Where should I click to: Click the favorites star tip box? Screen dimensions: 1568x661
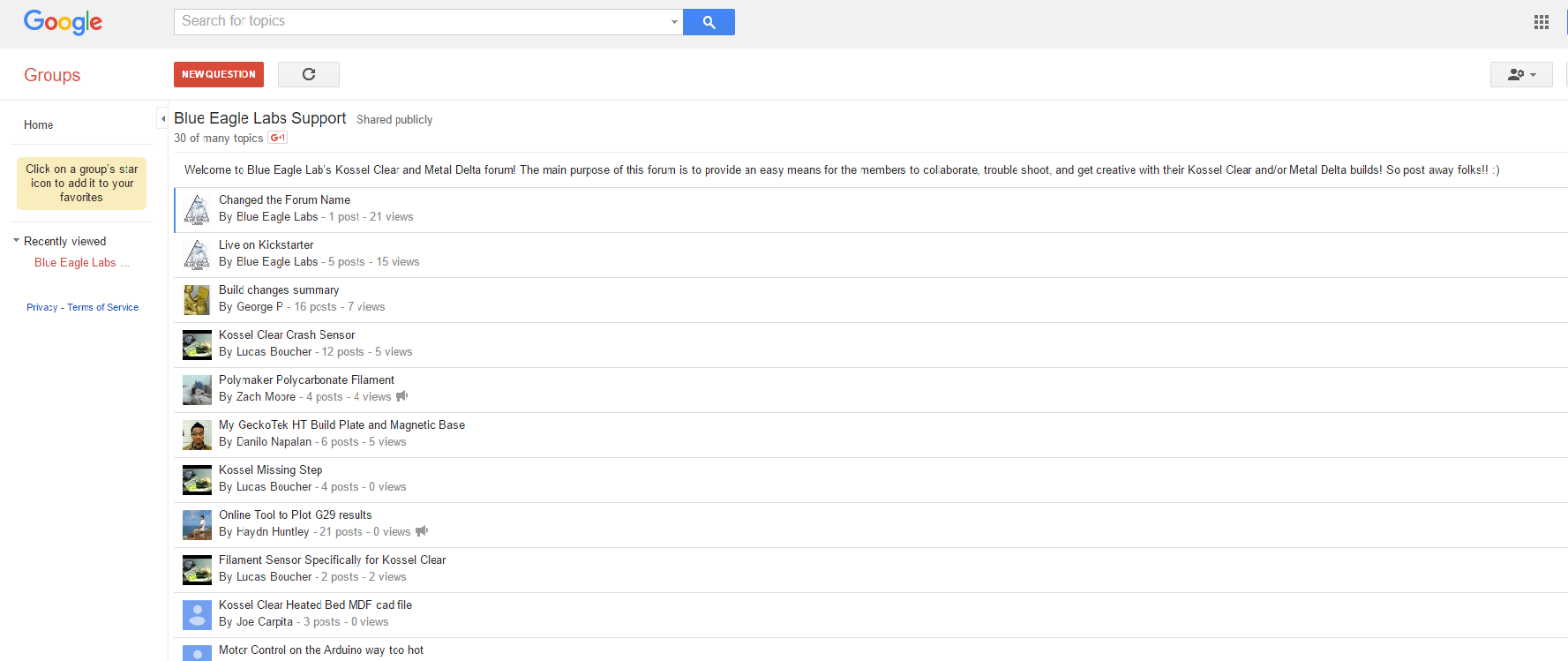81,184
